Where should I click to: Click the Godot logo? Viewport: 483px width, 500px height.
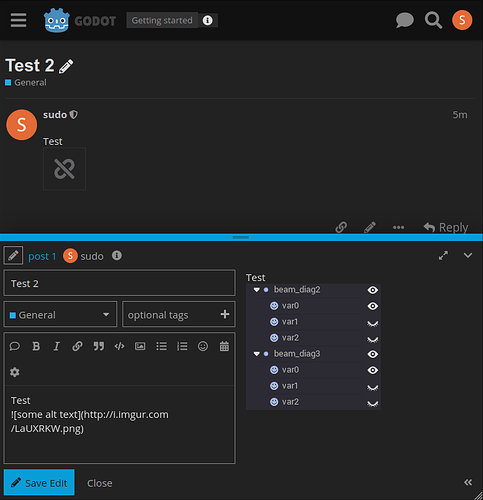coord(80,21)
